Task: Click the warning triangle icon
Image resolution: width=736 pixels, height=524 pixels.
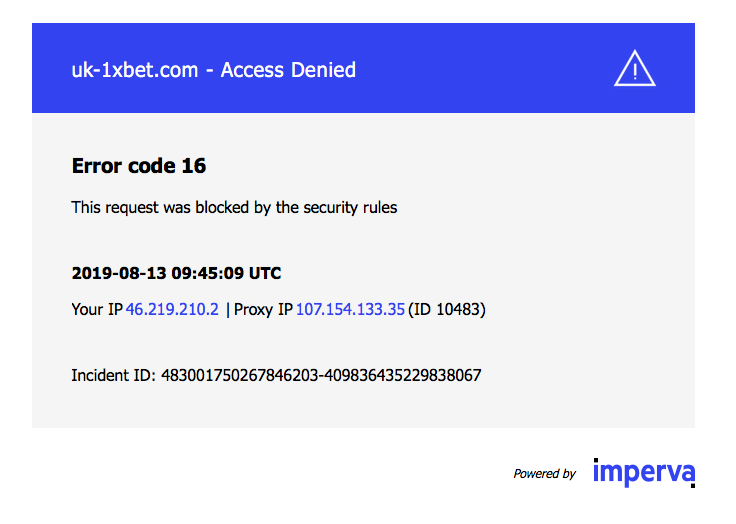Action: tap(635, 69)
